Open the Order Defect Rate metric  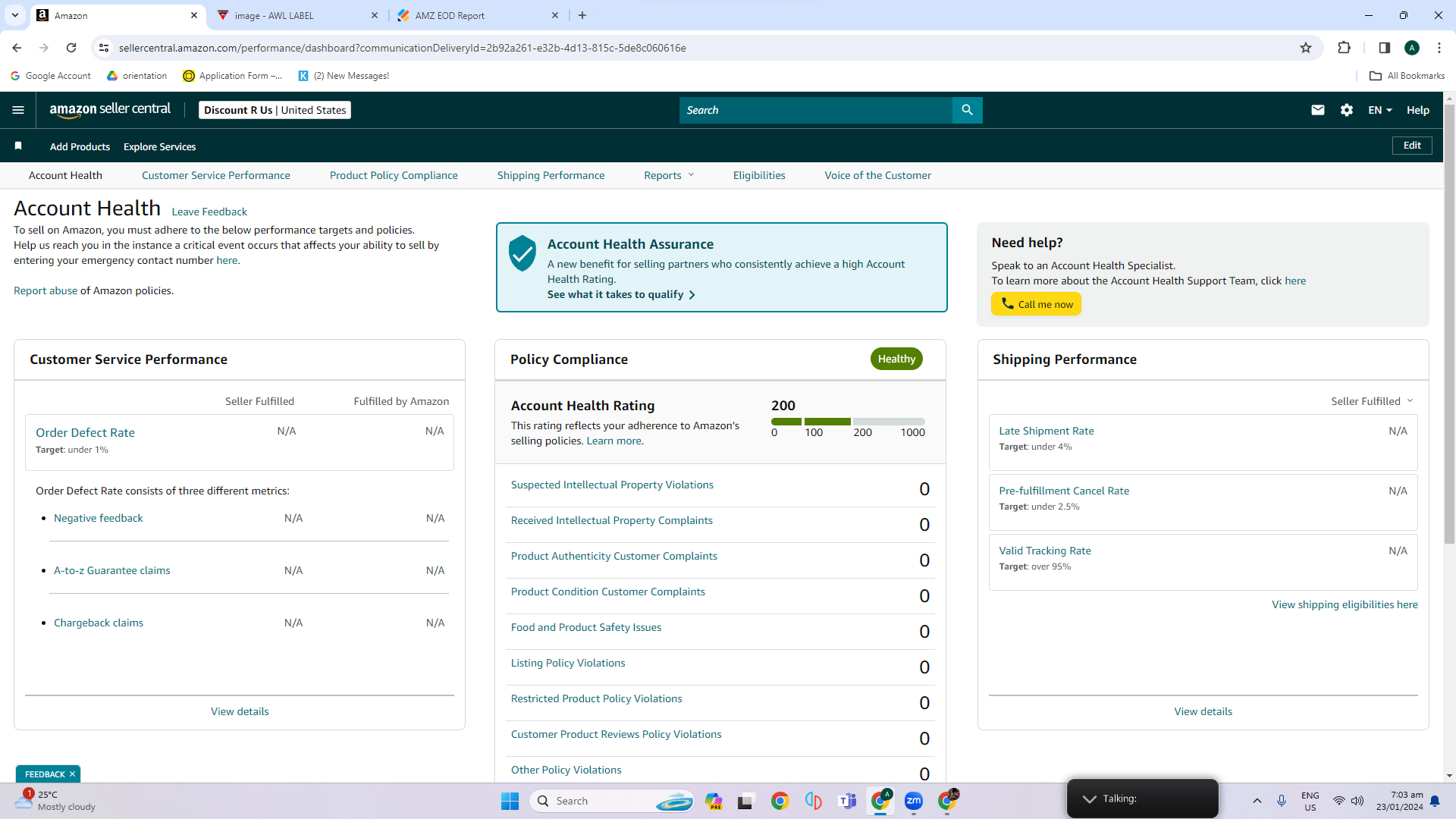[85, 432]
